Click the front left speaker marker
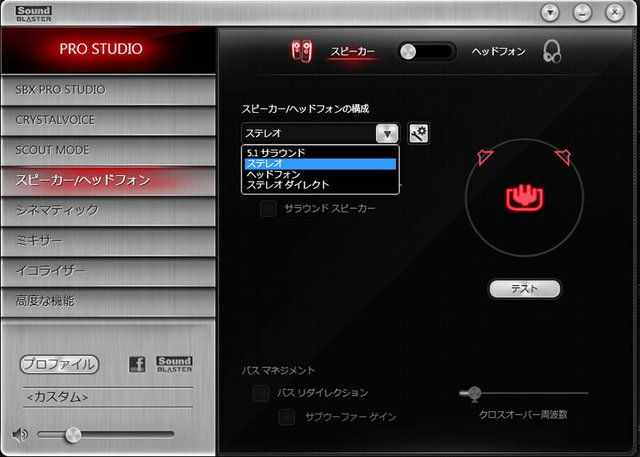 click(x=485, y=157)
